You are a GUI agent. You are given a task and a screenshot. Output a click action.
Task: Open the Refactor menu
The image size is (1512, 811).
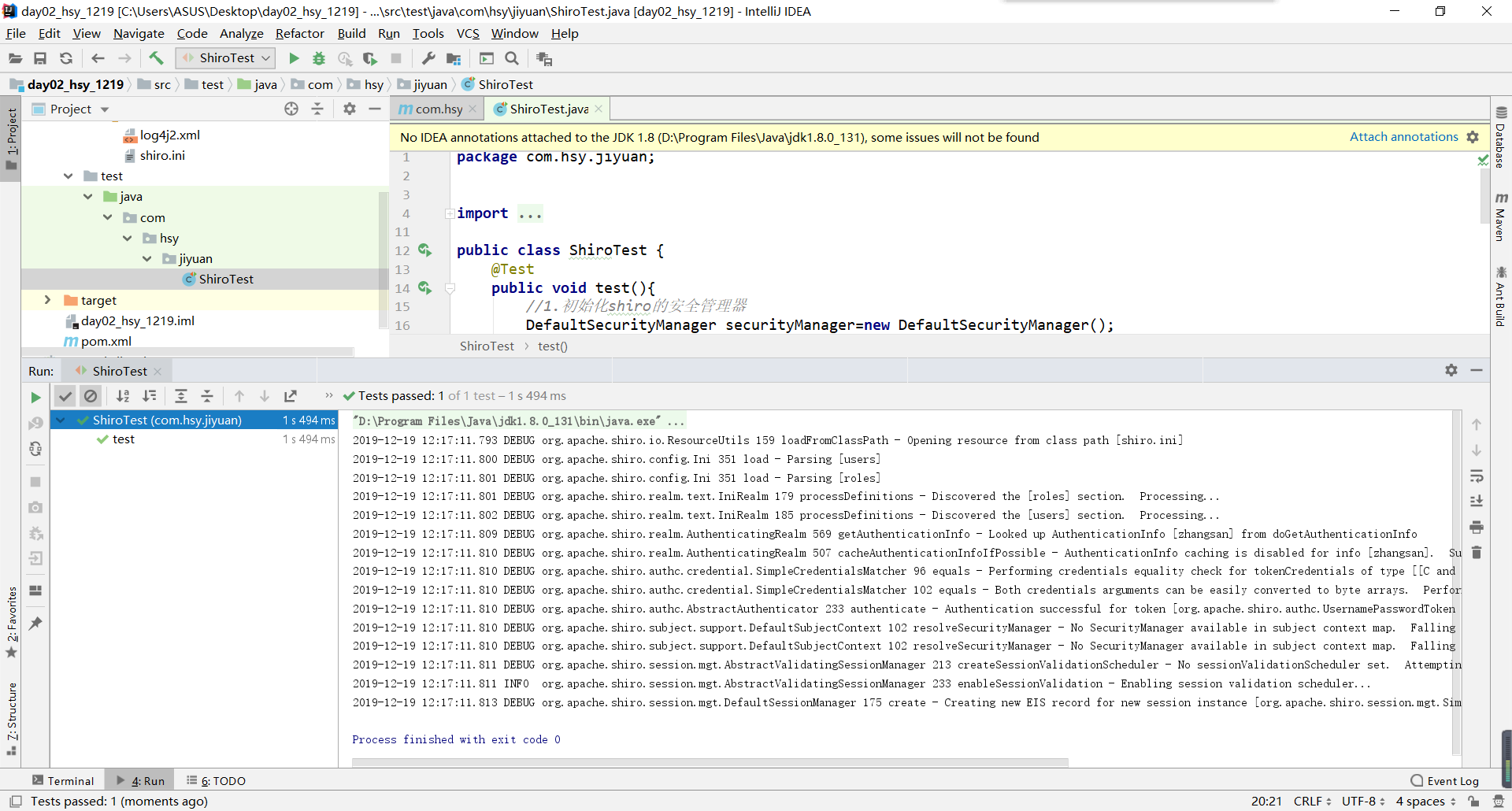(x=299, y=33)
